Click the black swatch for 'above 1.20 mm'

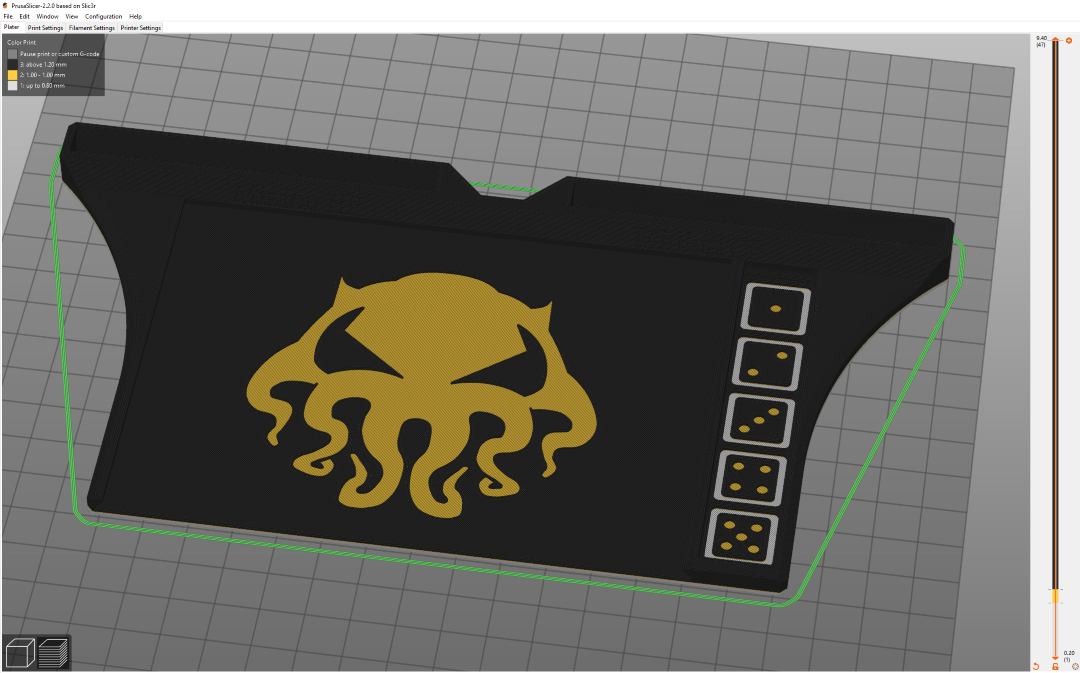click(12, 64)
